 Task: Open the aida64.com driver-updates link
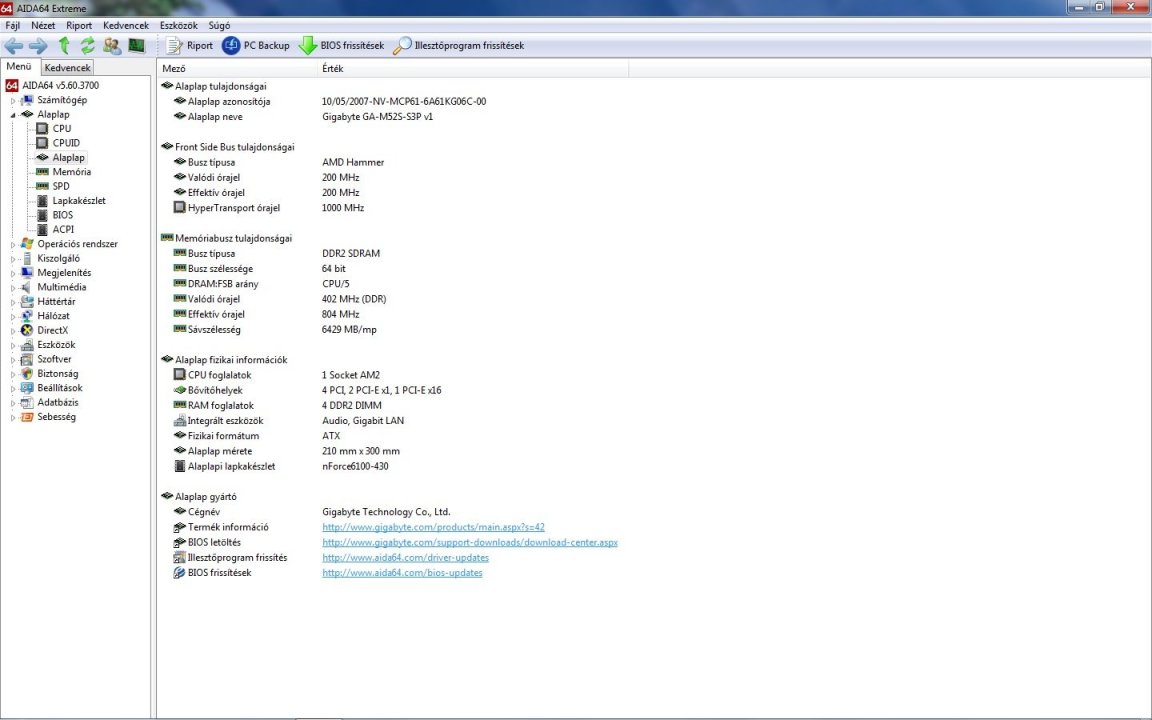[406, 558]
